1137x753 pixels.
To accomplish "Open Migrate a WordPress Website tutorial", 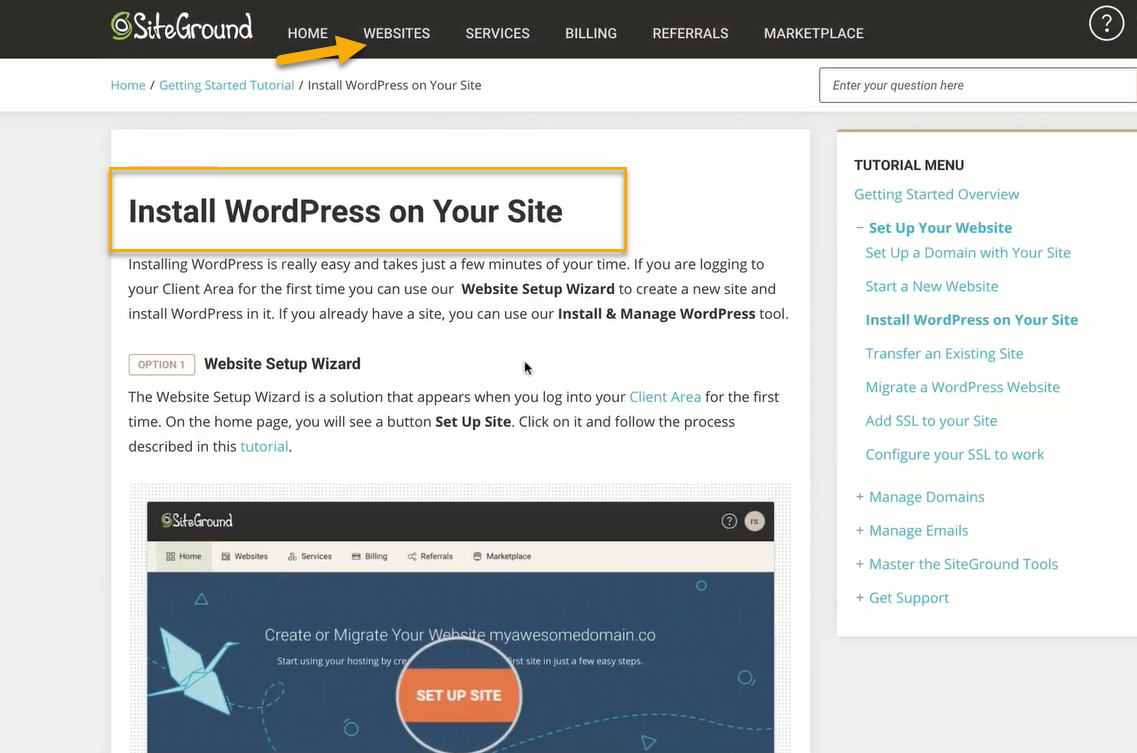I will point(962,387).
